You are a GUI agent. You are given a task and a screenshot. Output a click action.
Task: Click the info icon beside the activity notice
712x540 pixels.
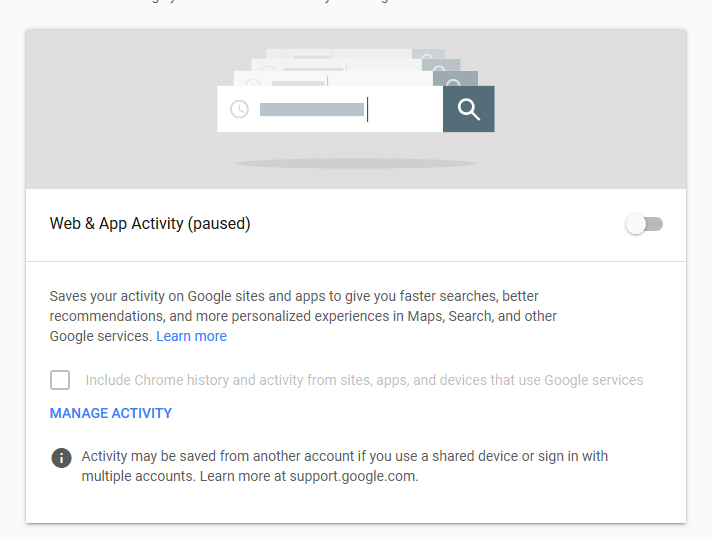point(62,457)
